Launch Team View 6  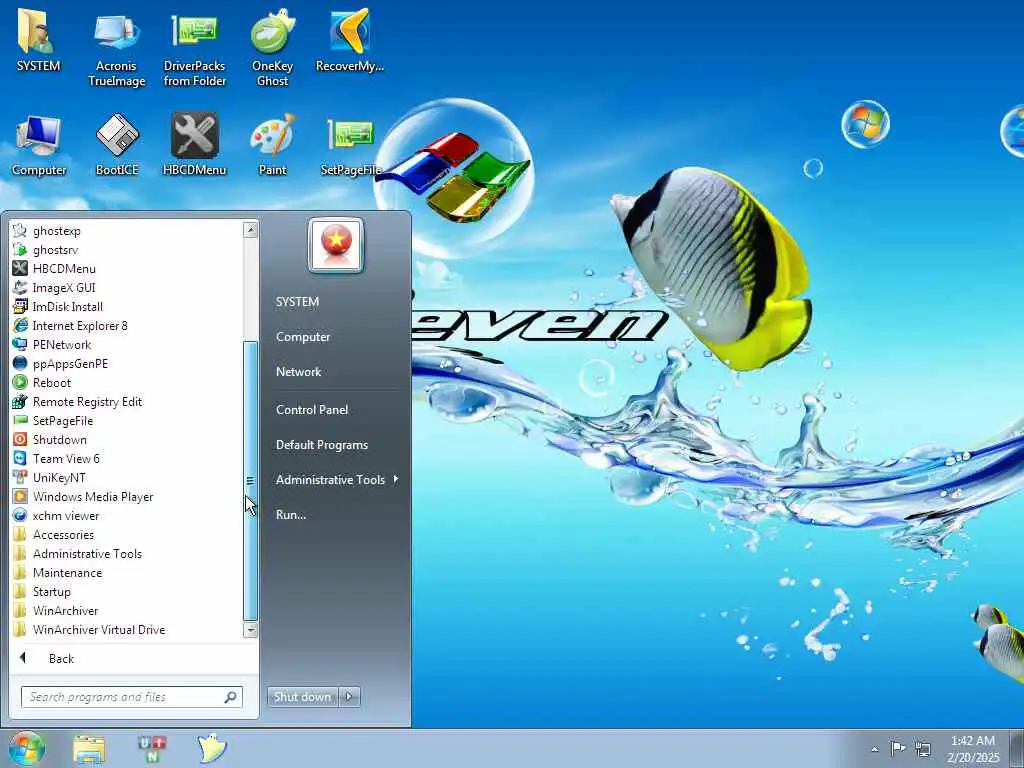(127, 458)
